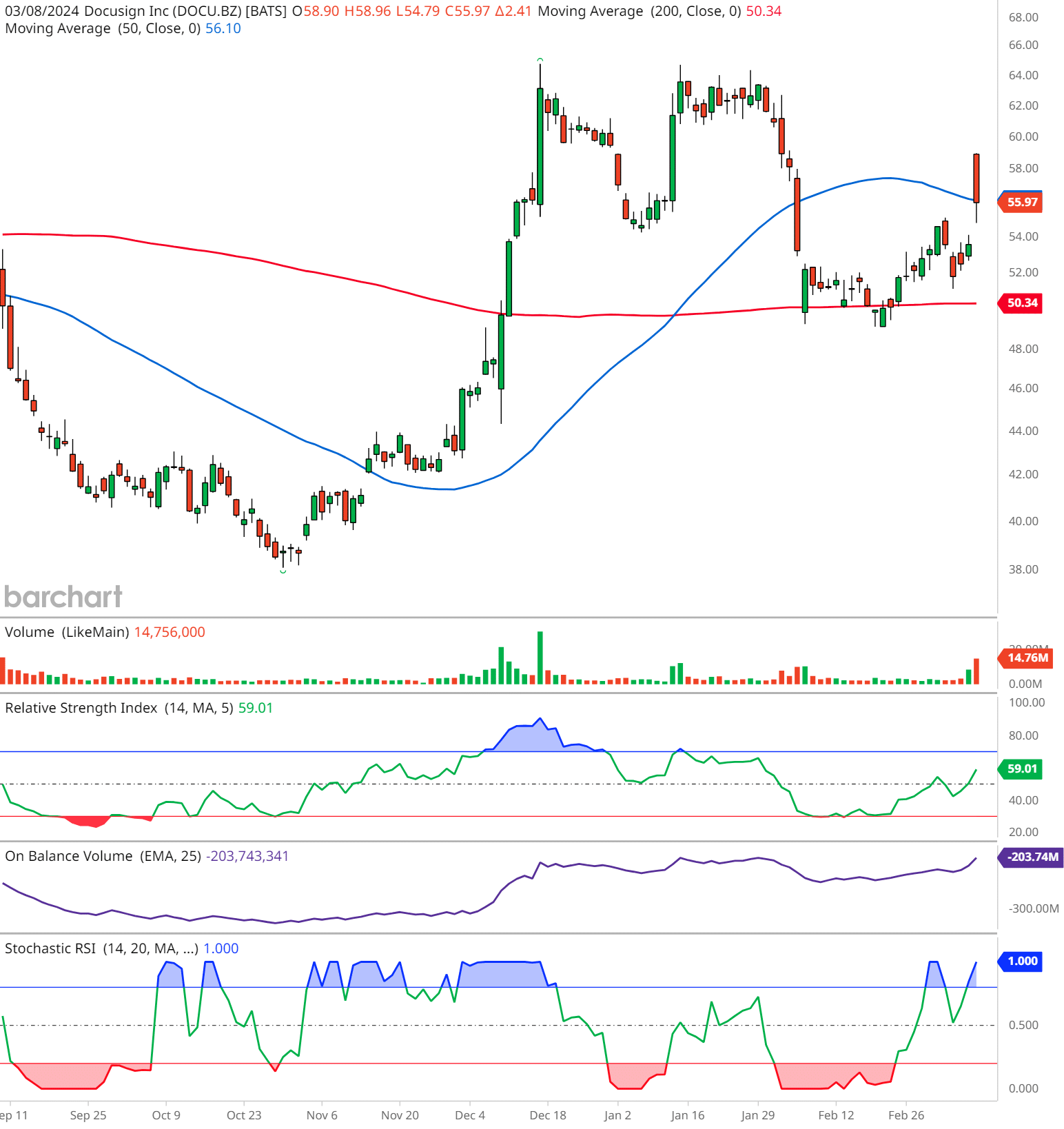Click the 1.000 Stochastic RSI tag
This screenshot has width=1064, height=1129.
pyautogui.click(x=1021, y=961)
